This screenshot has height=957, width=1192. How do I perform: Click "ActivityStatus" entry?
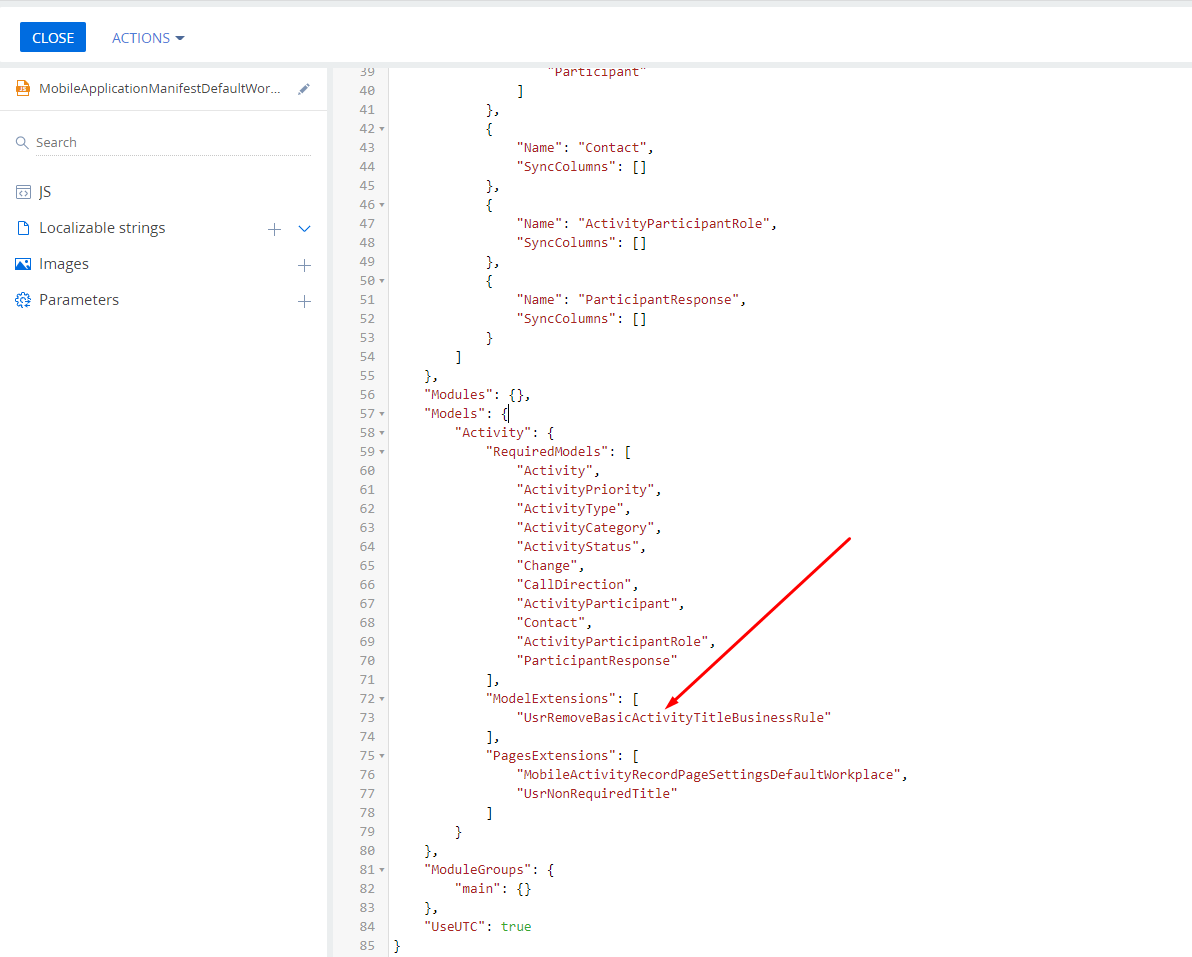point(577,547)
